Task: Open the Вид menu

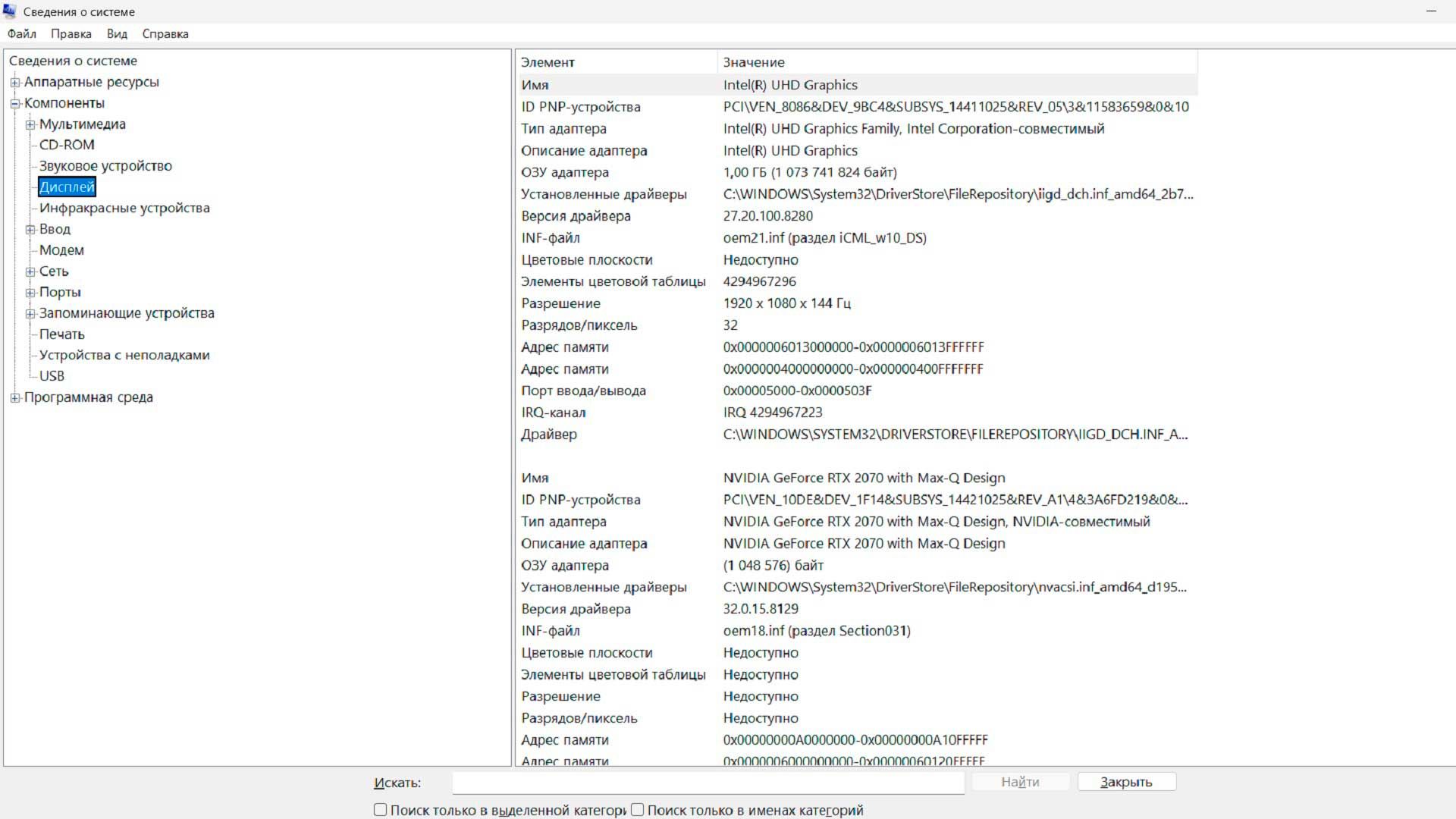Action: coord(116,34)
